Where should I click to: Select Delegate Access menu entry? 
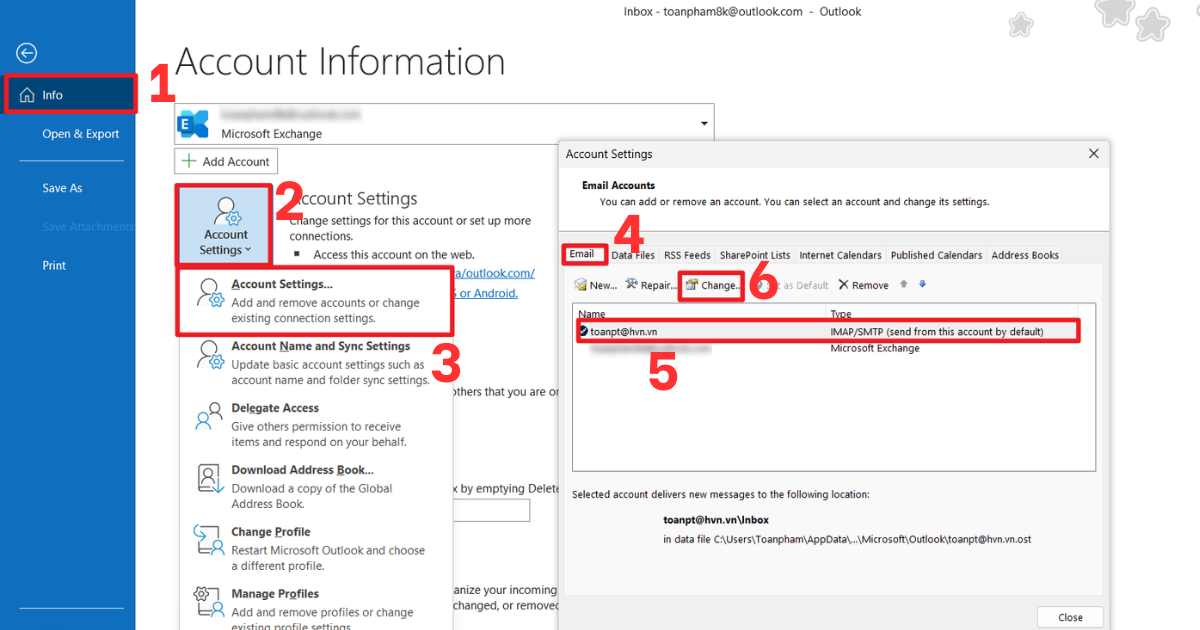(315, 425)
